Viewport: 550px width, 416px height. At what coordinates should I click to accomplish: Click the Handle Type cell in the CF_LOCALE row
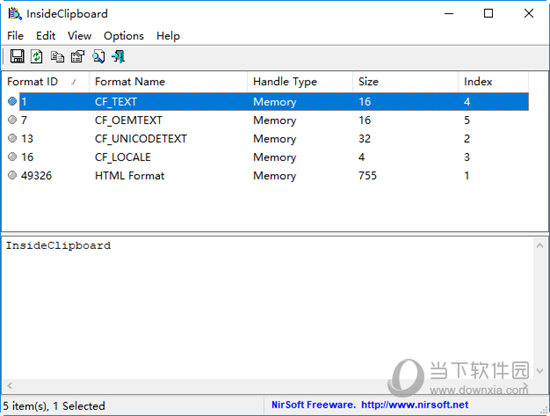point(275,157)
